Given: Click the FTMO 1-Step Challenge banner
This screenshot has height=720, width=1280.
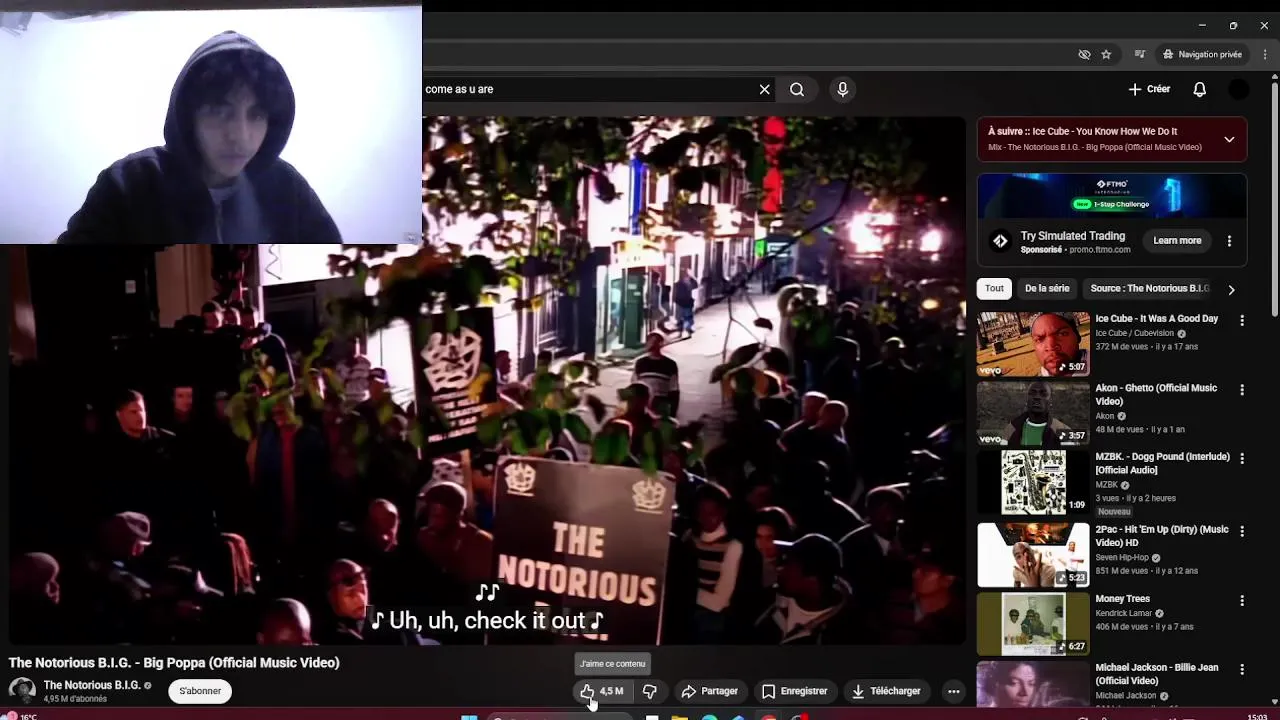Looking at the screenshot, I should (x=1112, y=196).
